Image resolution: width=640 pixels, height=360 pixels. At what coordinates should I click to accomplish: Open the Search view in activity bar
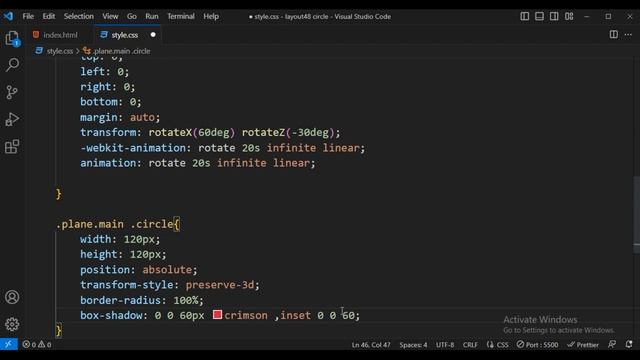pos(12,65)
